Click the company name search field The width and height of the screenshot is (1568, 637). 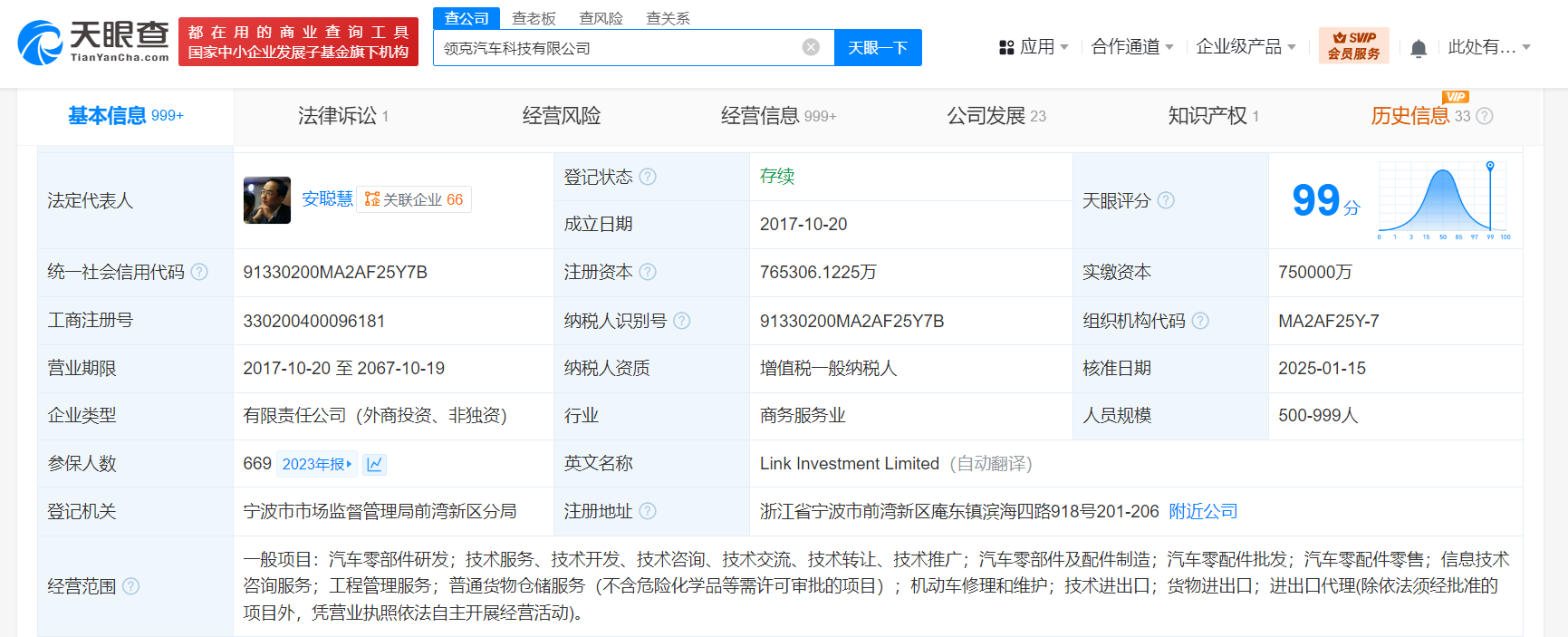tap(616, 48)
